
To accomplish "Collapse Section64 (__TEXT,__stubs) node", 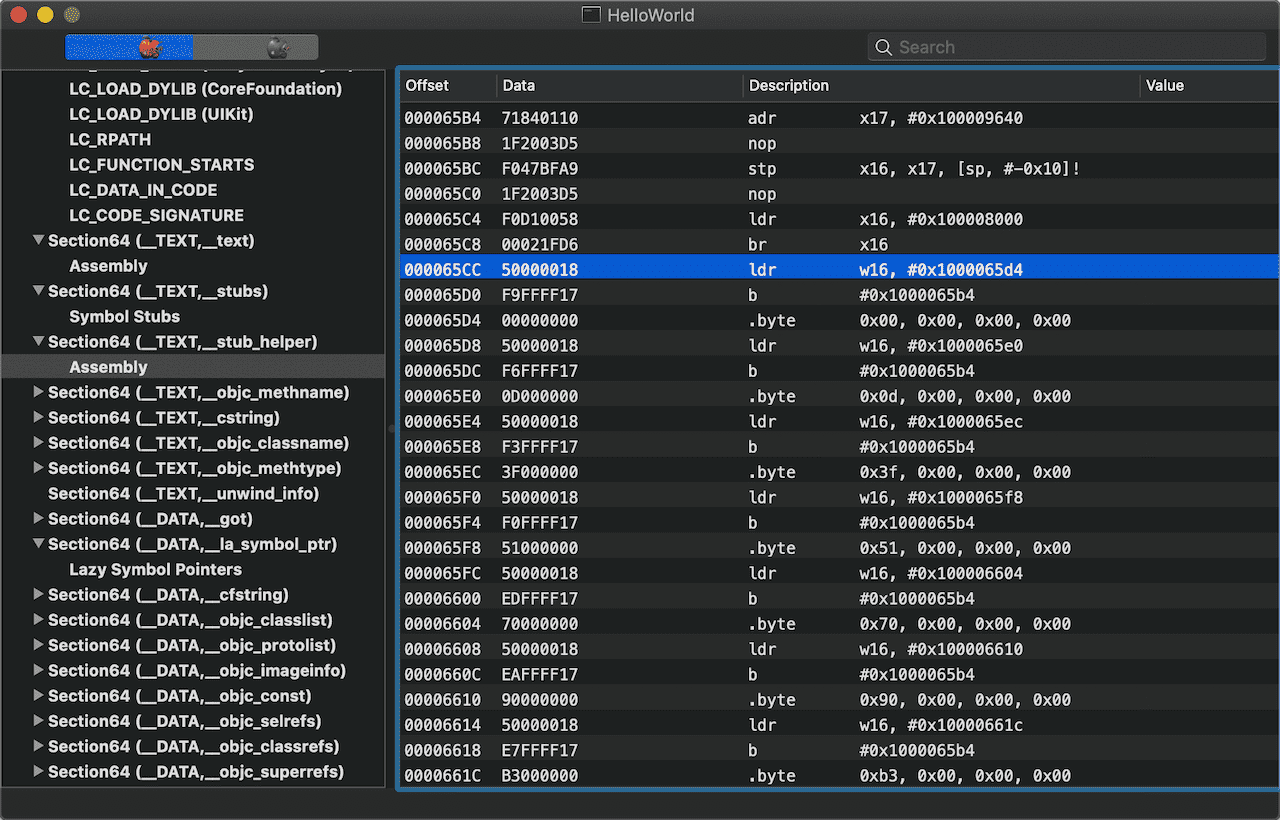I will click(39, 291).
